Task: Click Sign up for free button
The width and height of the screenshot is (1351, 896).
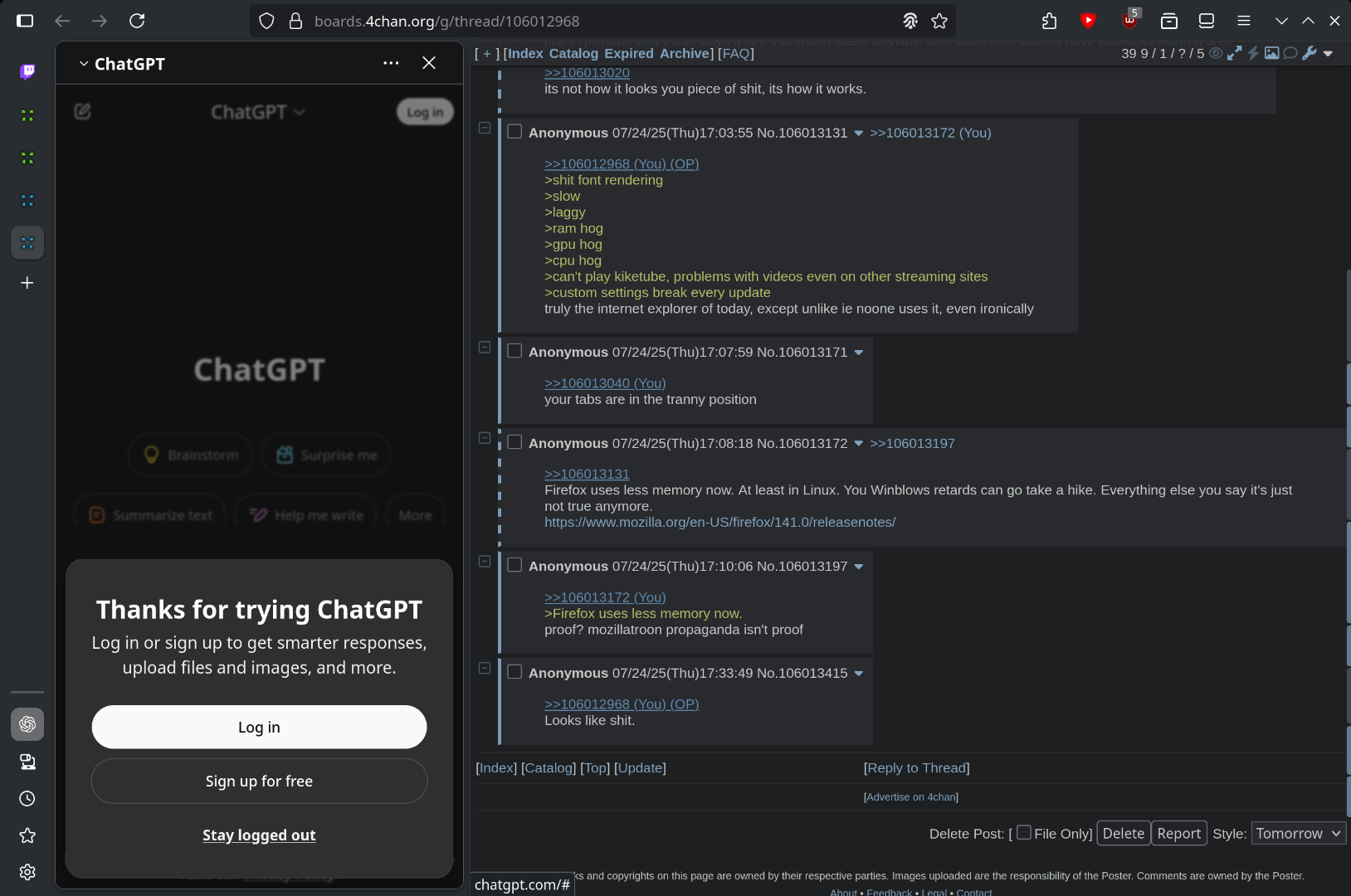Action: point(259,782)
